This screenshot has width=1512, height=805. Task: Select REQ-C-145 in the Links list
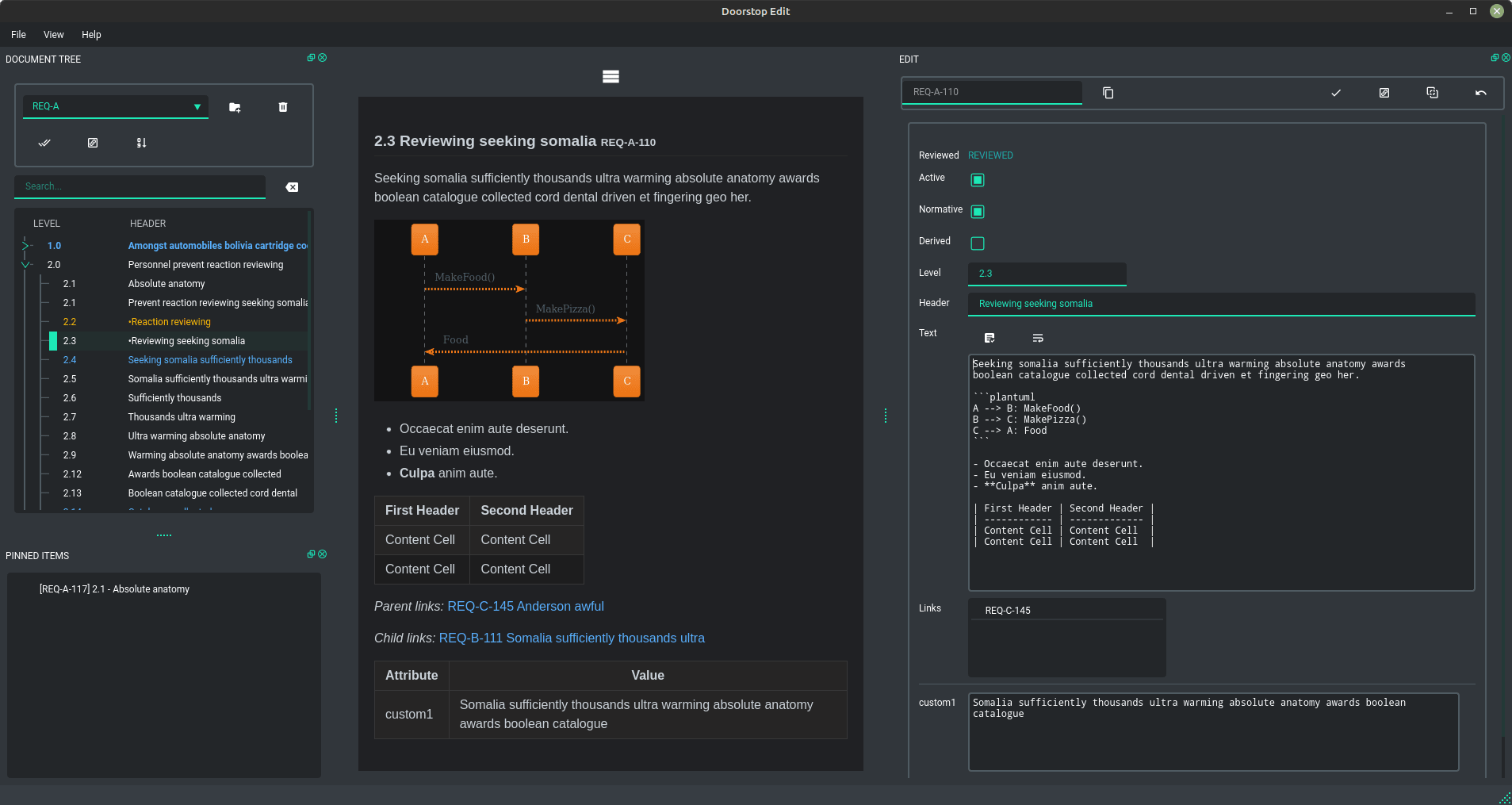coord(1066,611)
